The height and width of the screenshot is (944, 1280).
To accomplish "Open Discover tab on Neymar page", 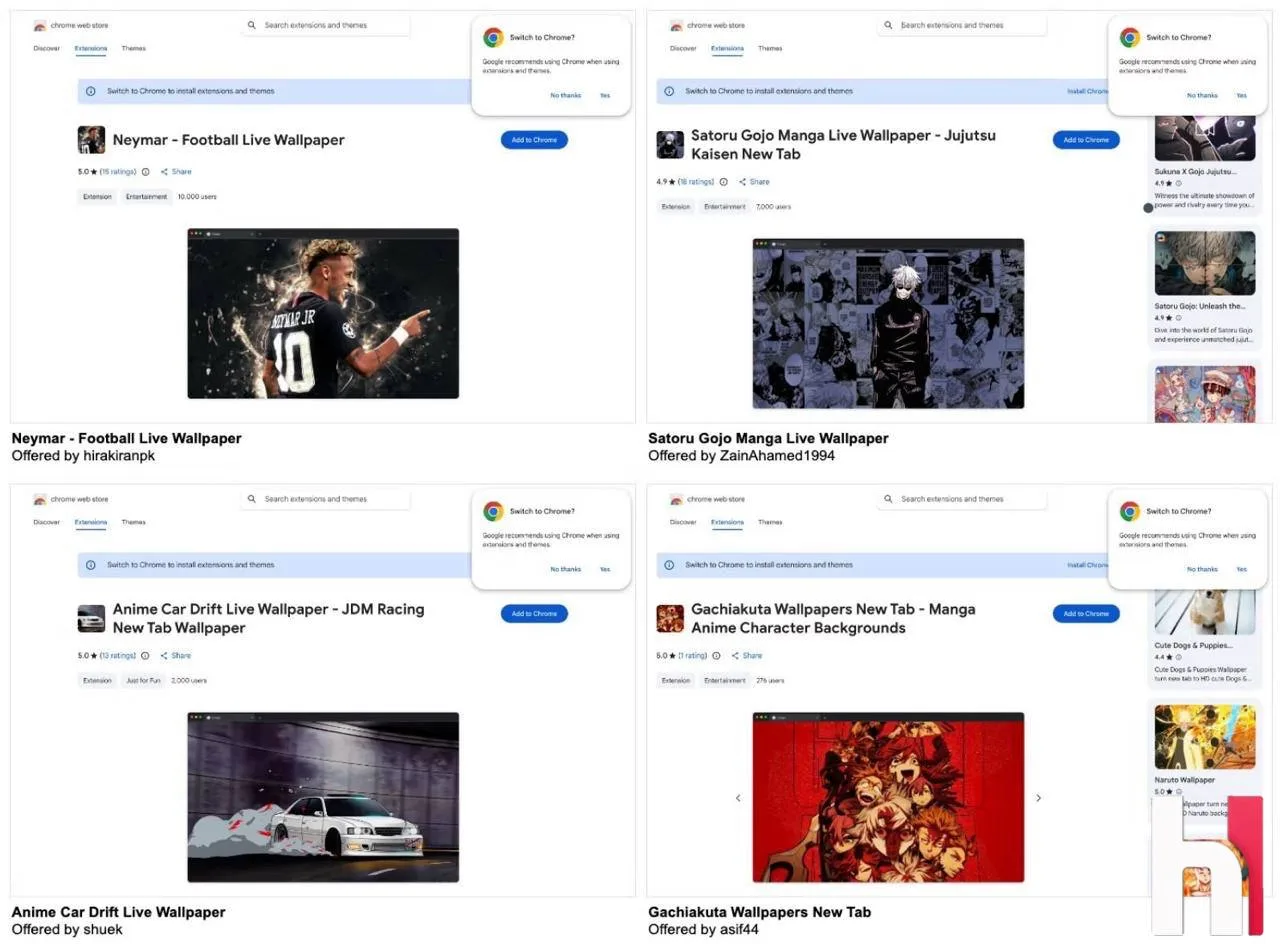I will pyautogui.click(x=46, y=48).
